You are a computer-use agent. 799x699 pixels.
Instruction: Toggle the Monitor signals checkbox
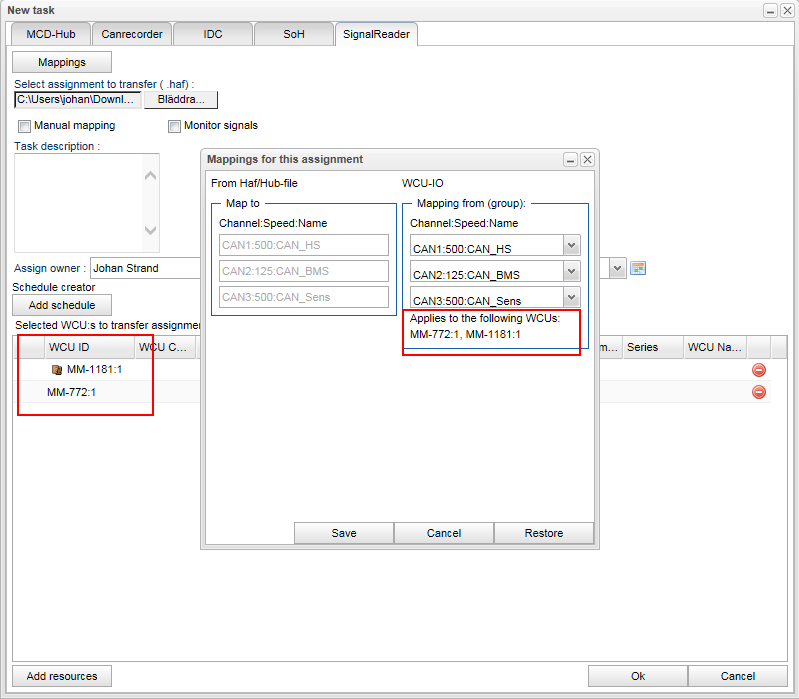point(175,126)
